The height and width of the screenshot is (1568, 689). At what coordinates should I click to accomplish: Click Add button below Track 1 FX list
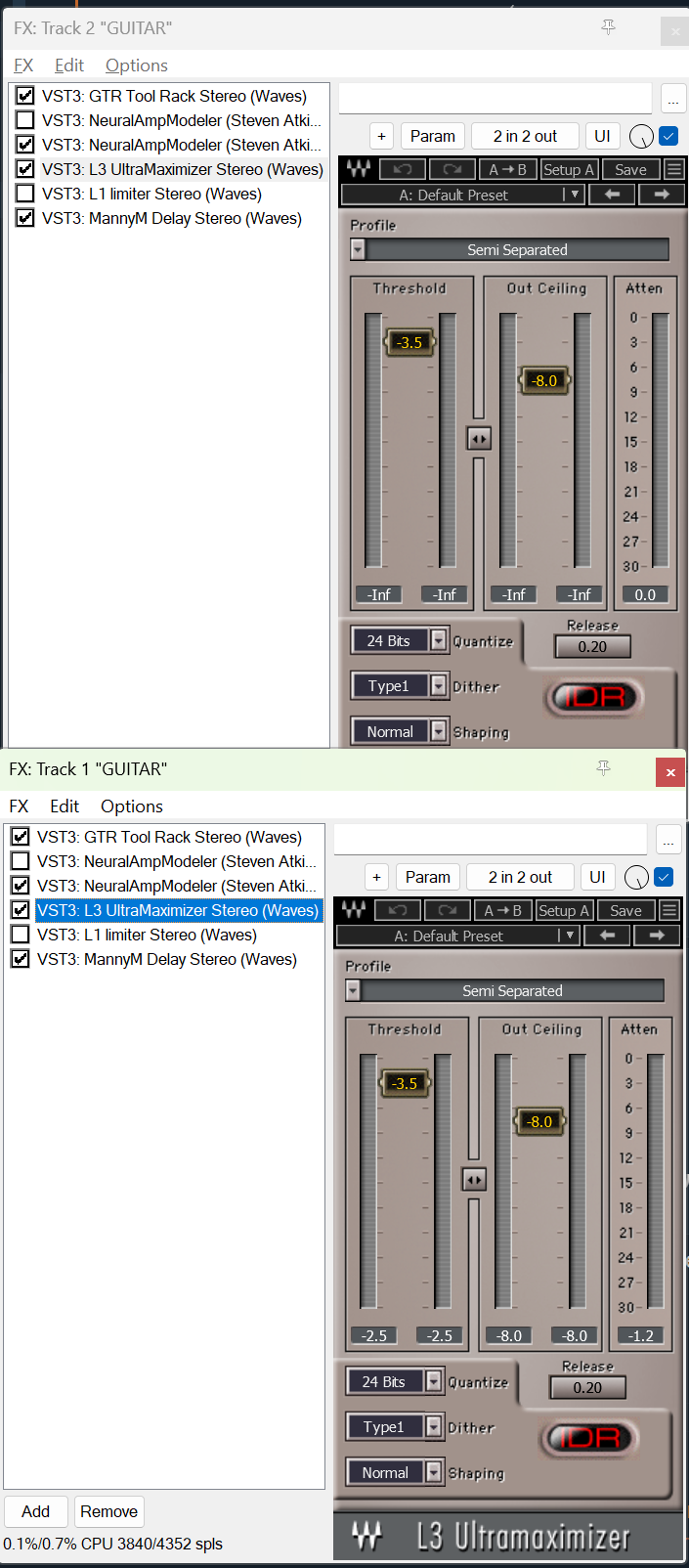35,1511
